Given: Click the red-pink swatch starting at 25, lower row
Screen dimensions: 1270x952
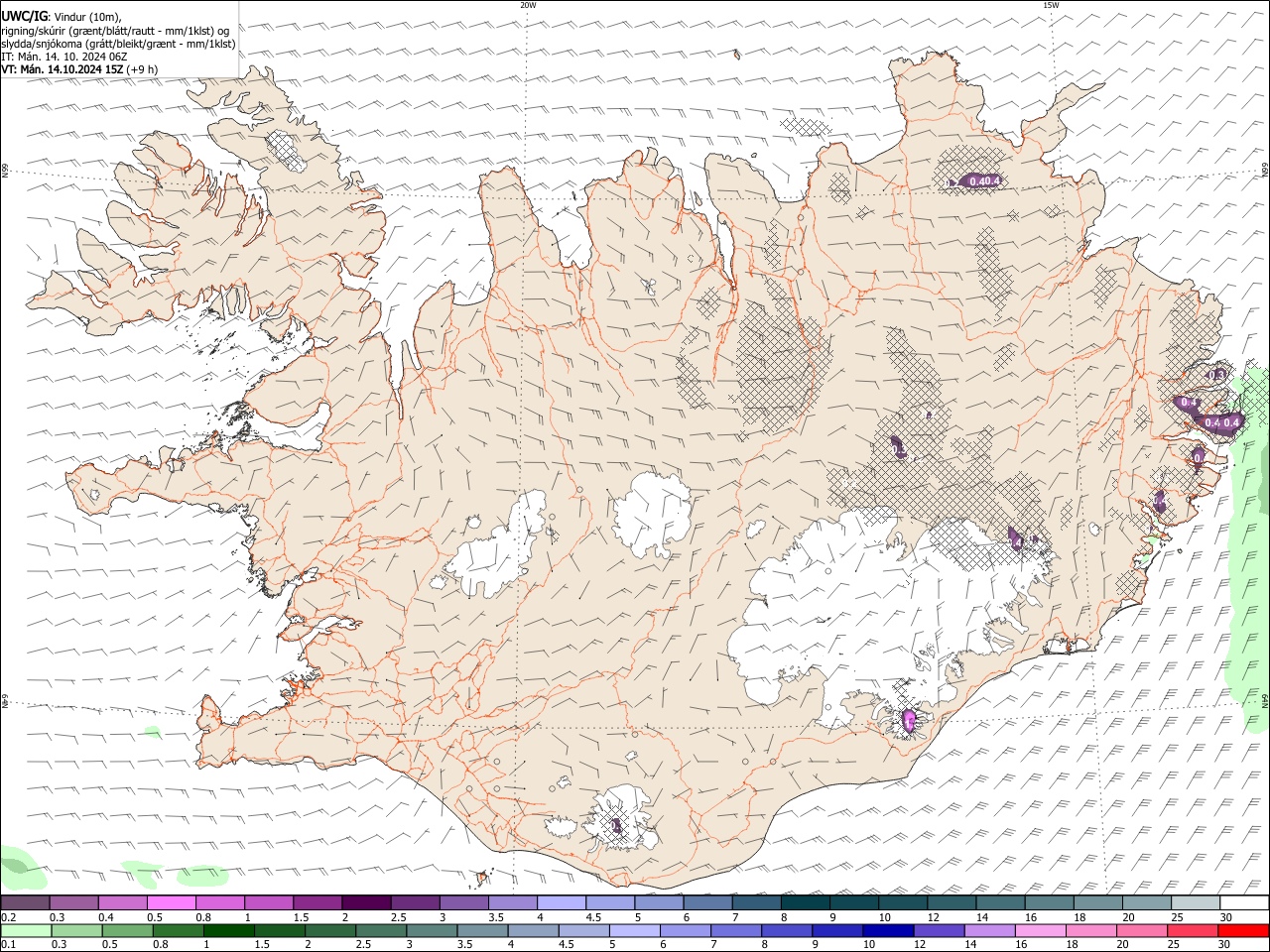Looking at the screenshot, I should pyautogui.click(x=1192, y=930).
